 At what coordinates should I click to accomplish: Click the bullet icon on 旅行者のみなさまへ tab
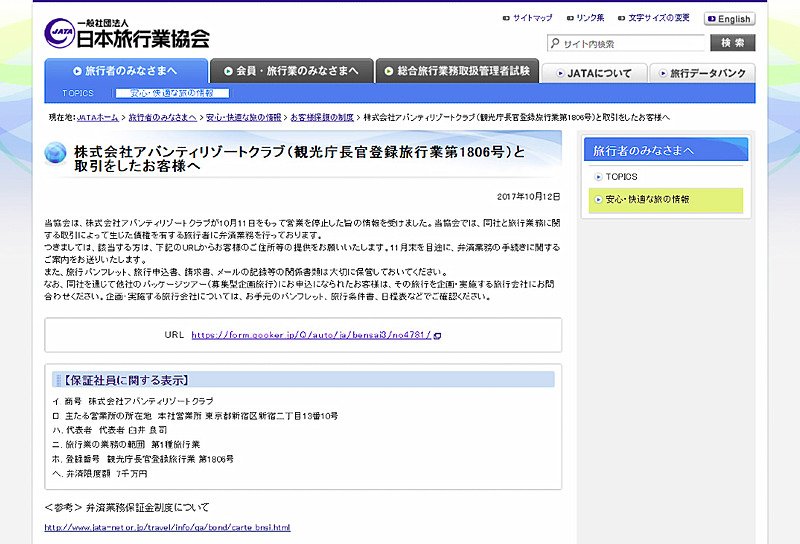77,71
